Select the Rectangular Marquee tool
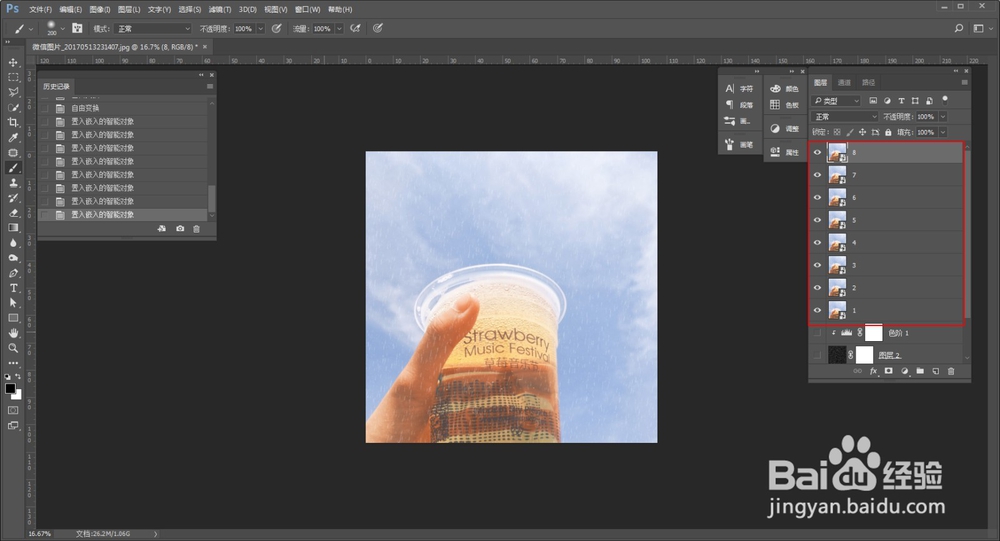 click(x=13, y=77)
